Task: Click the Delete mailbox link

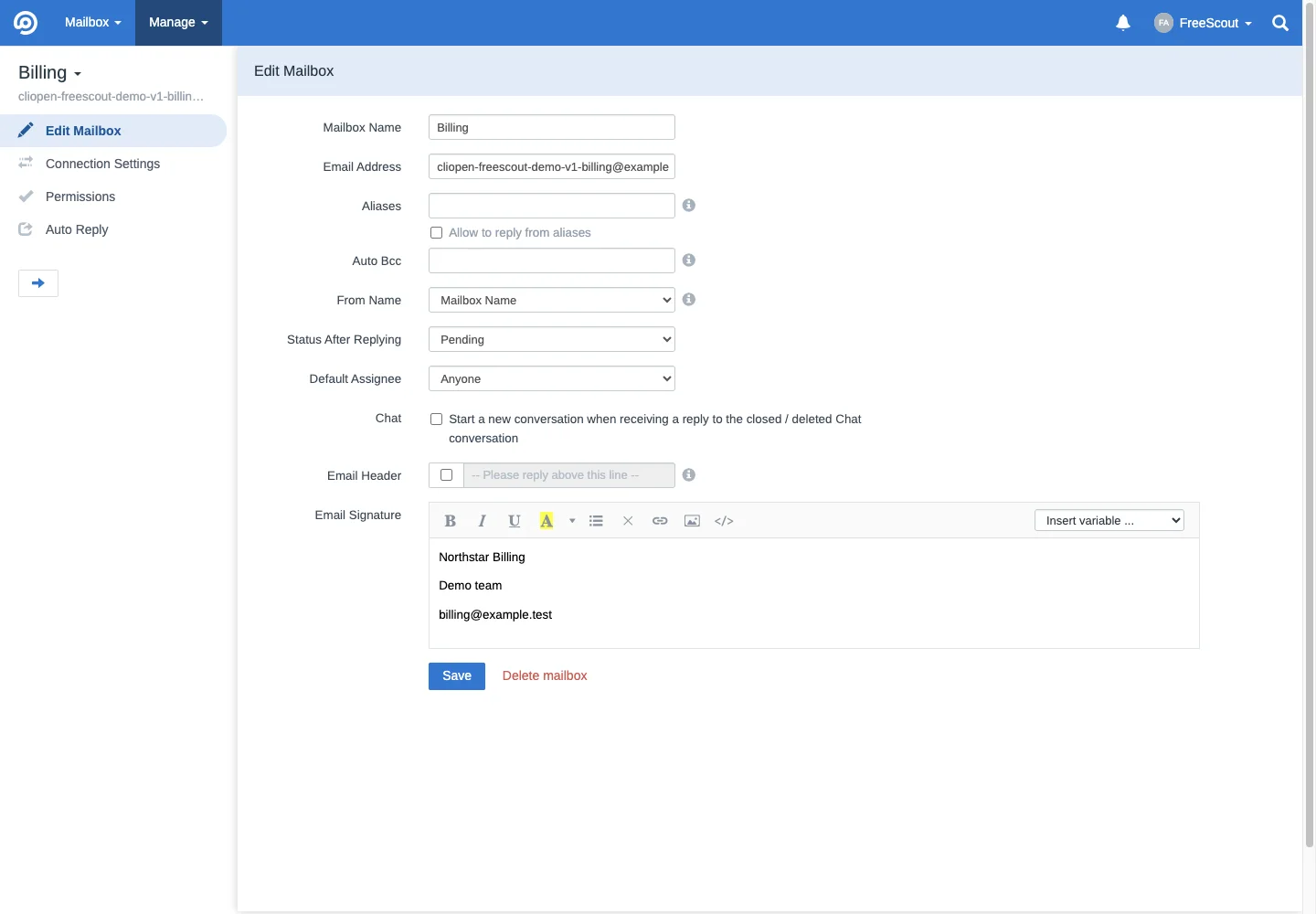Action: (x=545, y=676)
